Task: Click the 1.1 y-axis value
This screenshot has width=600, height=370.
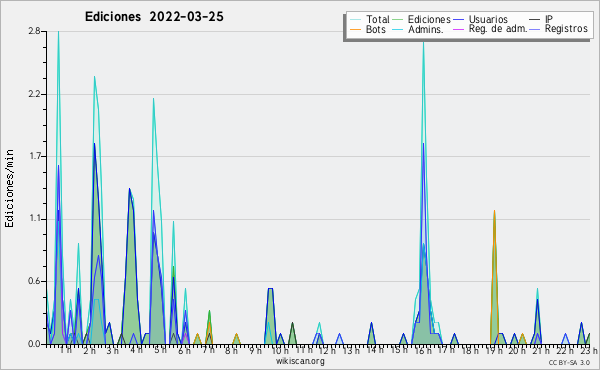Action: (x=34, y=219)
